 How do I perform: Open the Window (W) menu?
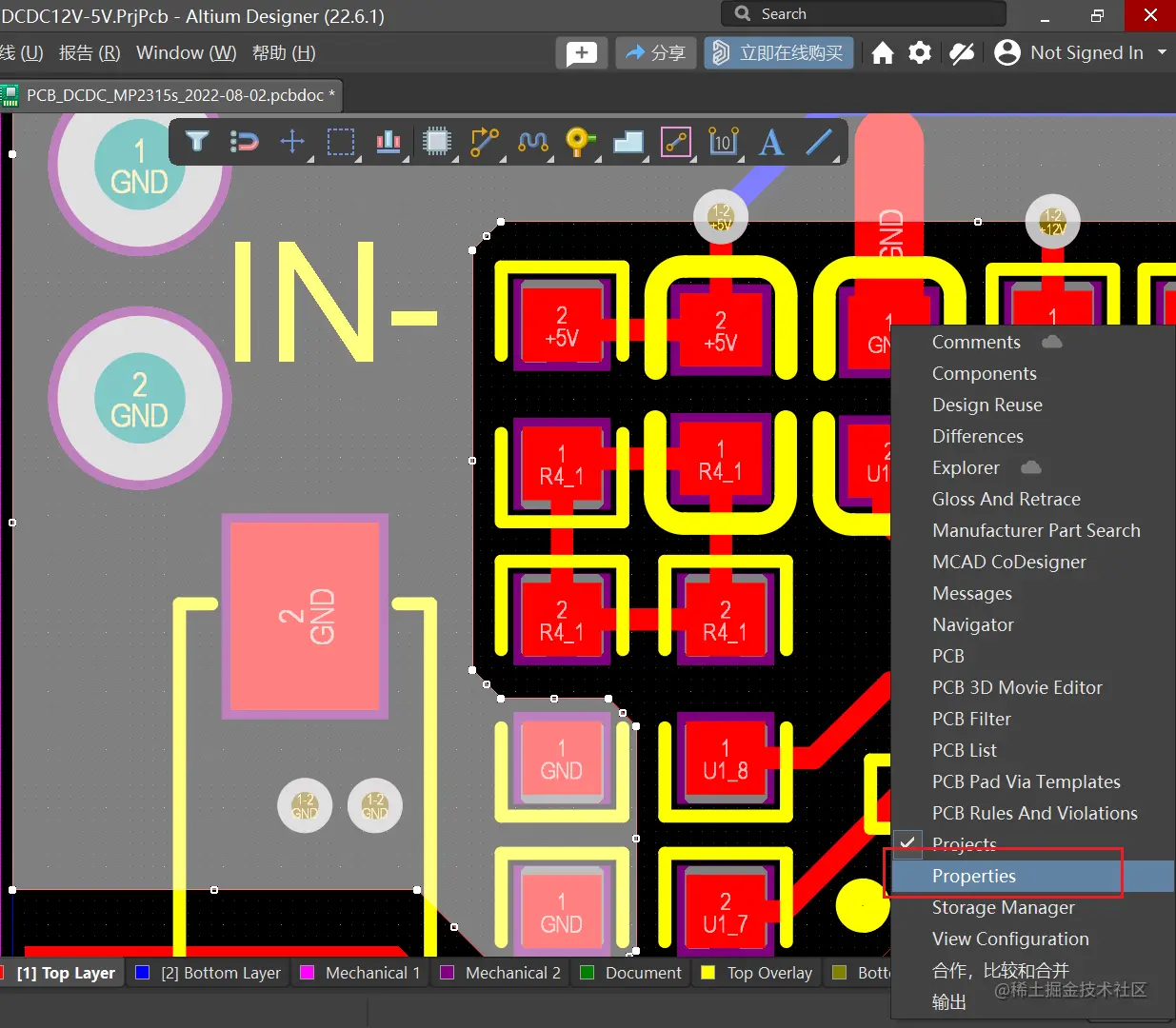click(x=186, y=53)
